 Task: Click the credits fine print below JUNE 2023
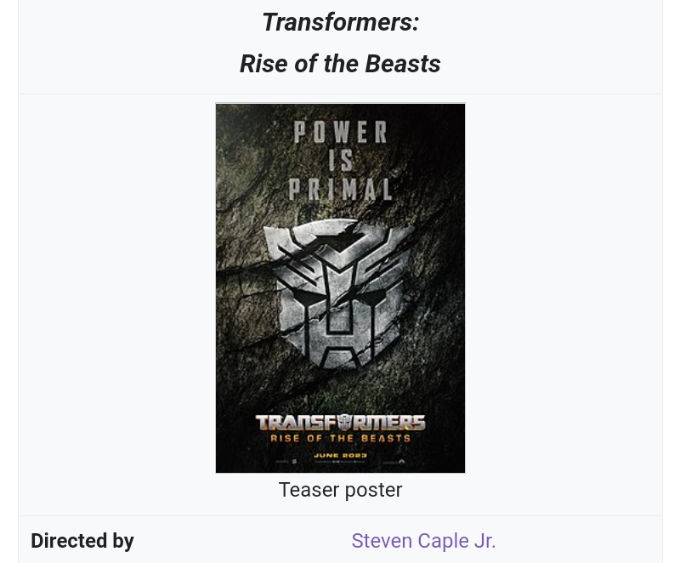click(340, 462)
